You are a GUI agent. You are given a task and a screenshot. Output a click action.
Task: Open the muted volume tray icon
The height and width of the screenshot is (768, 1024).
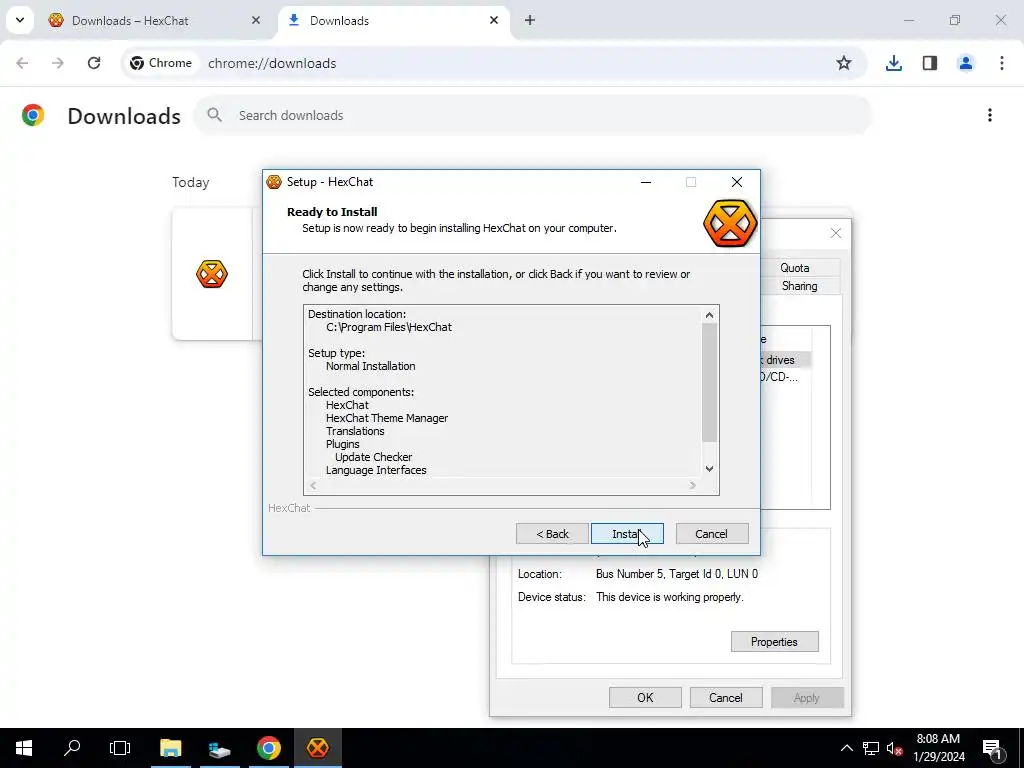pyautogui.click(x=894, y=748)
